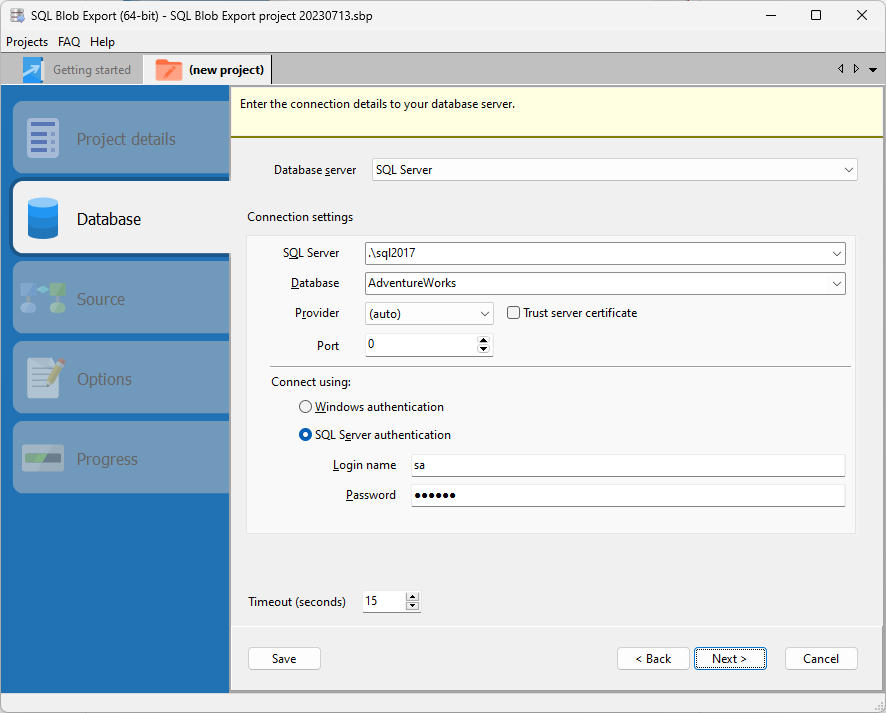Click the Save button
886x713 pixels.
pos(284,658)
